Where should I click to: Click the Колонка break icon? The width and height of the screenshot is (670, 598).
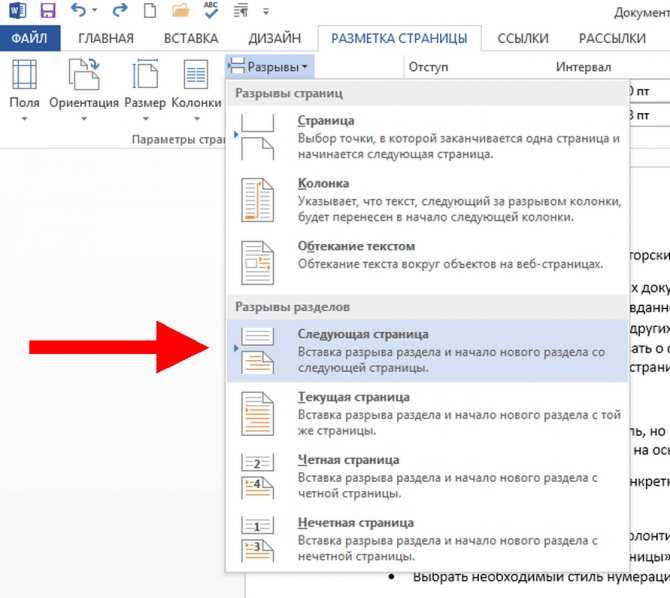[257, 200]
